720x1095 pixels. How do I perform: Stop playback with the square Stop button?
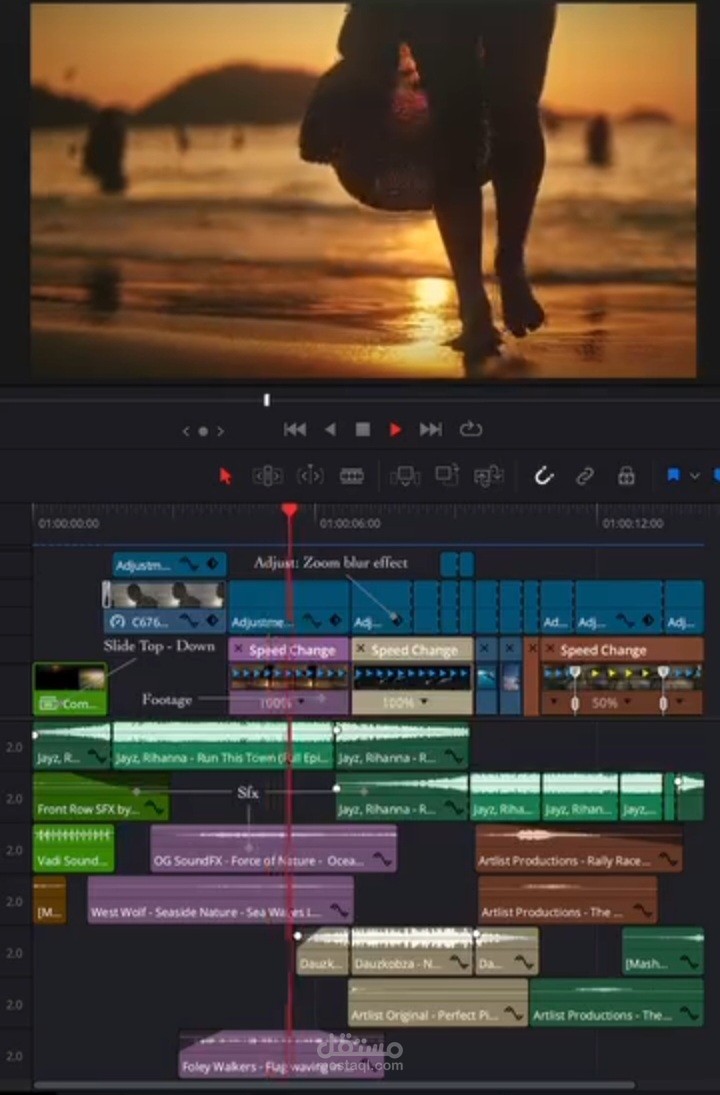pyautogui.click(x=362, y=429)
